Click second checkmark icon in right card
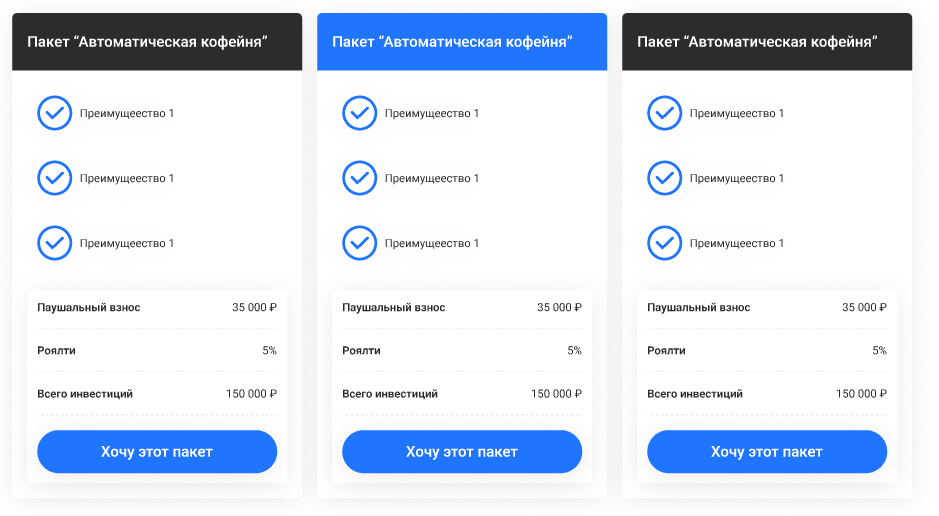 pyautogui.click(x=665, y=178)
